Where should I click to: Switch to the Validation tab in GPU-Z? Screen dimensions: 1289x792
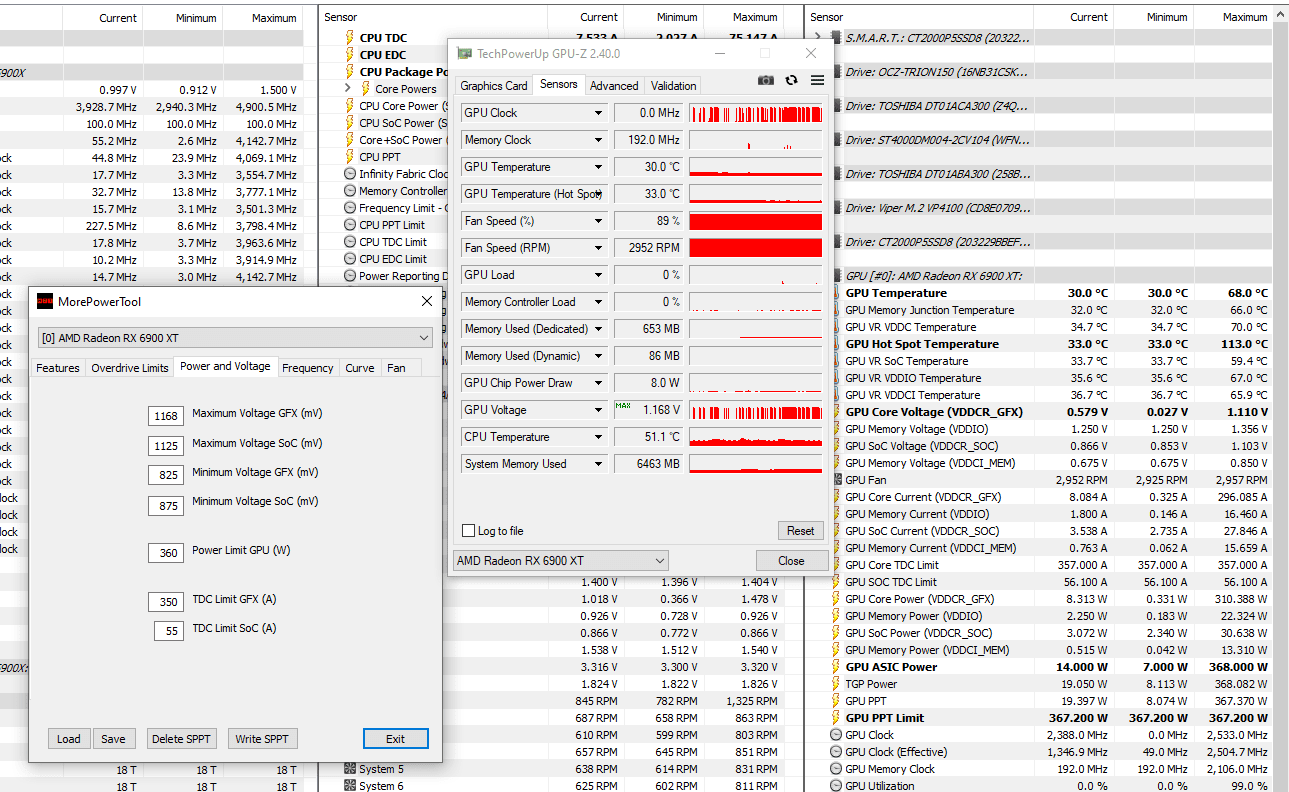coord(673,86)
